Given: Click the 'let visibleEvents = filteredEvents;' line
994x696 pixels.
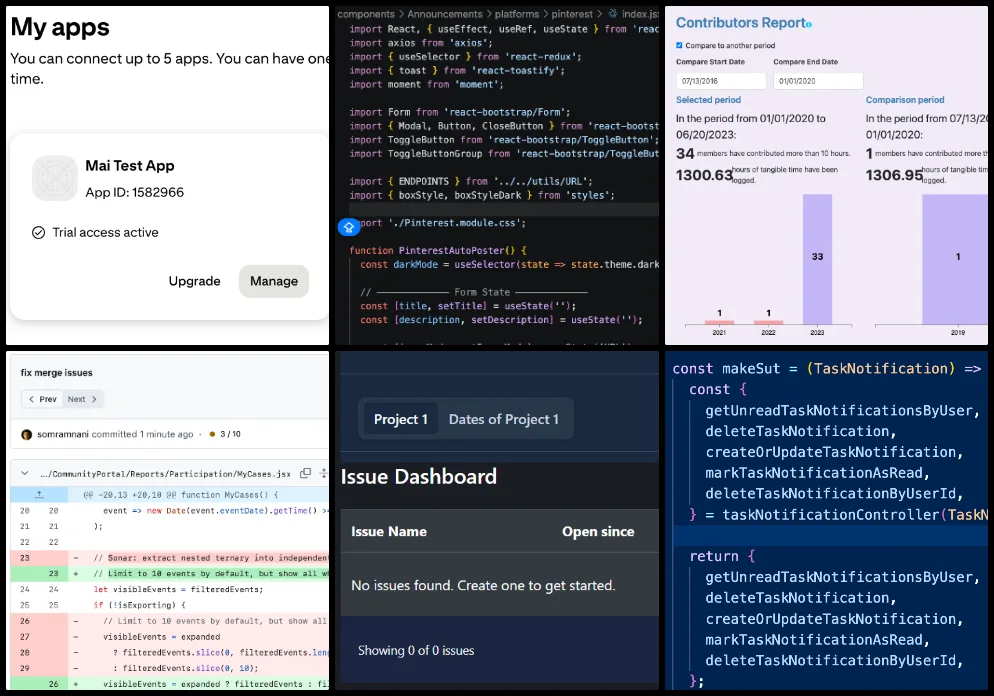Looking at the screenshot, I should point(178,590).
